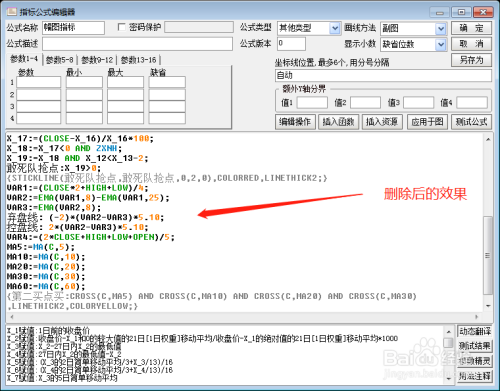Viewport: 500px width, 391px height.
Task: Click the X_17 formula line
Action: tap(80, 139)
